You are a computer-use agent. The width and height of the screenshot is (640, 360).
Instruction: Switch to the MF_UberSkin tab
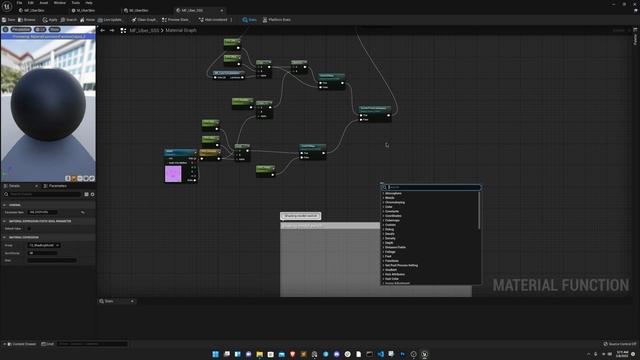[x=32, y=10]
